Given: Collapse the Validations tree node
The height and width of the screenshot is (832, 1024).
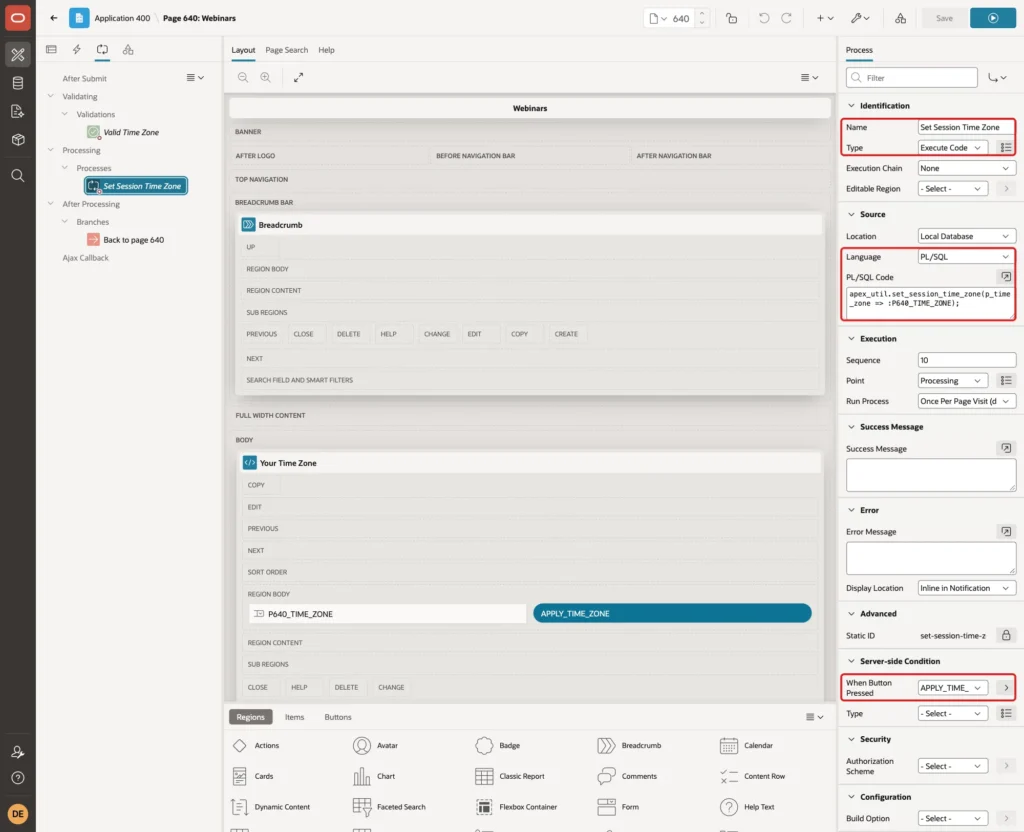Looking at the screenshot, I should 65,114.
